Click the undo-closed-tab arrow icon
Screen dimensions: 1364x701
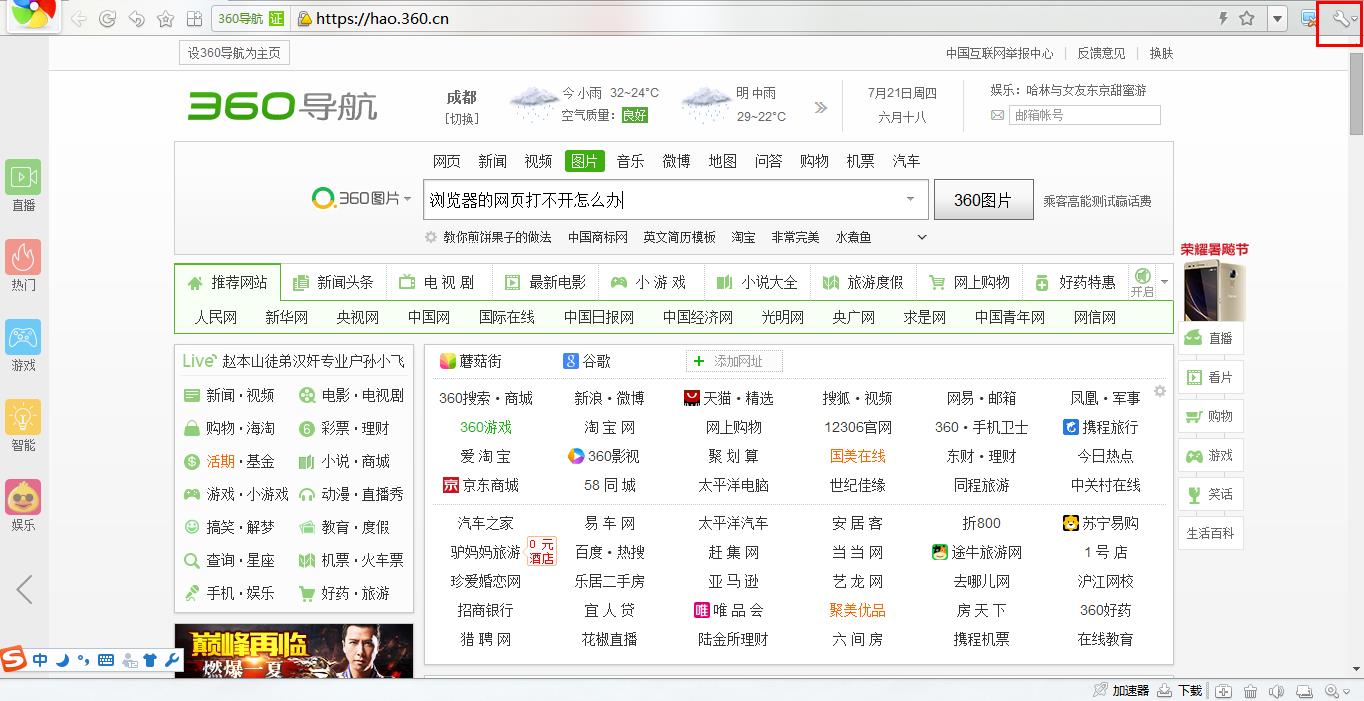[x=136, y=19]
